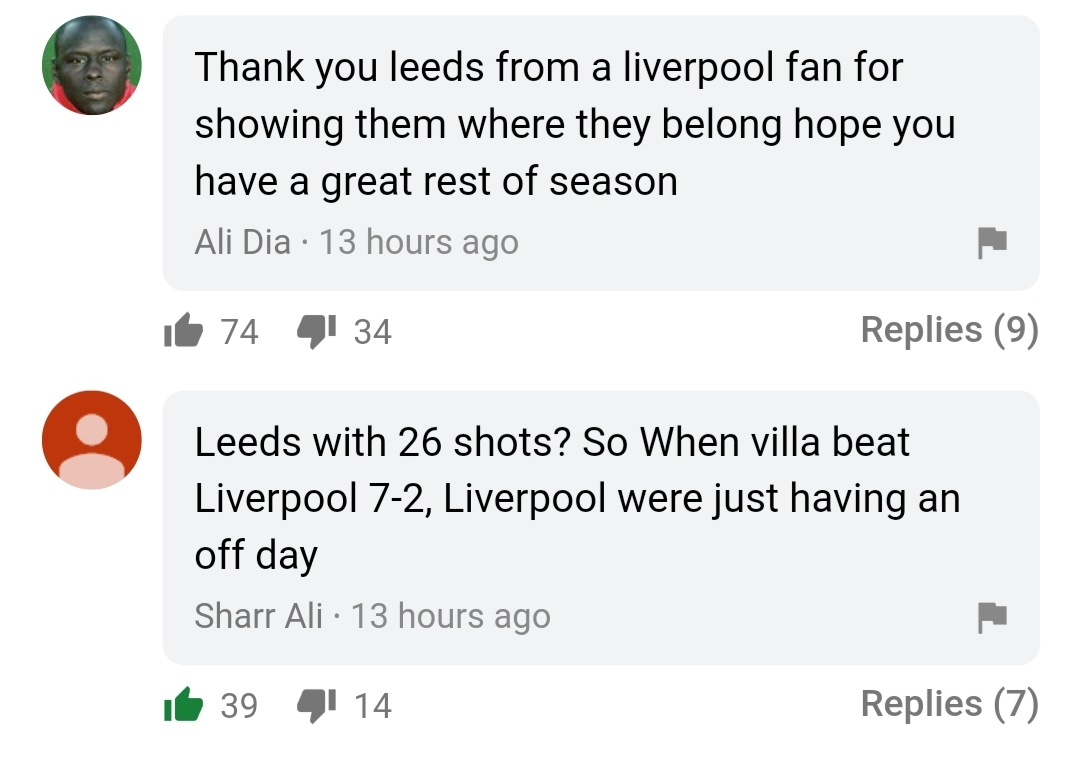Click the 34 dislikes count
Image resolution: width=1077 pixels, height=761 pixels.
coord(372,332)
